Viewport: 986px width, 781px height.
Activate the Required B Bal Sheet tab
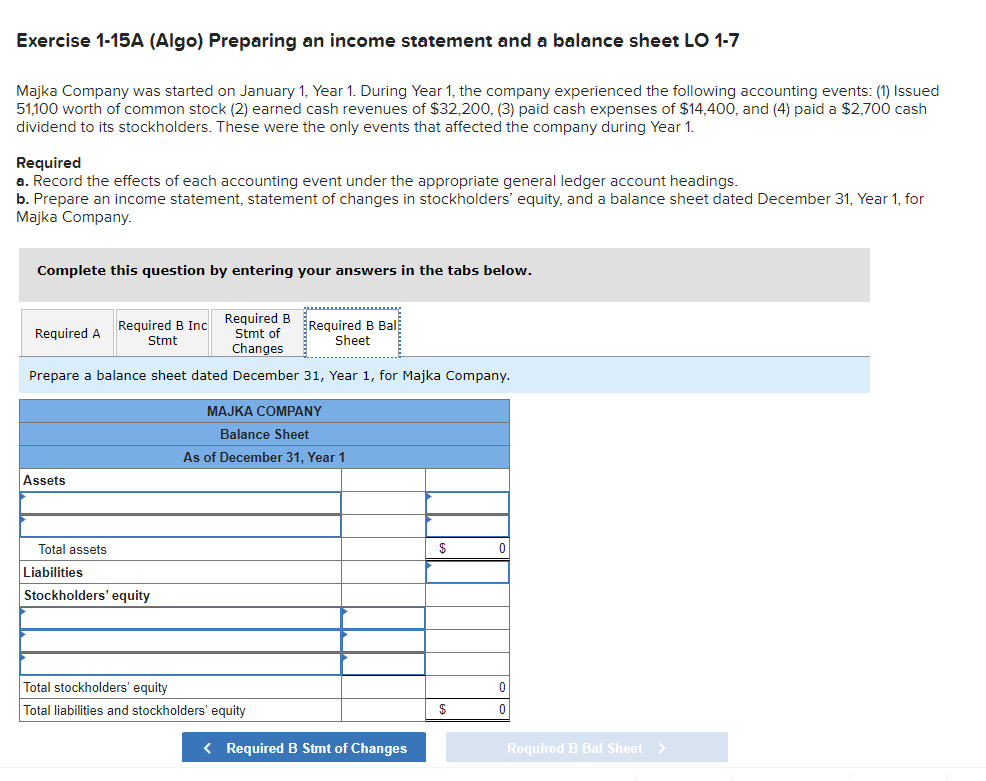tap(352, 332)
